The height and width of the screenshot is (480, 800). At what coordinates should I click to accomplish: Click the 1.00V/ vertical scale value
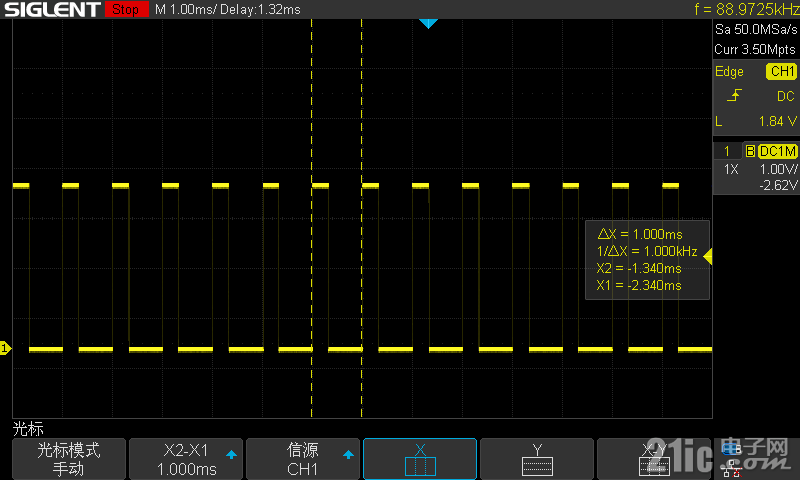(778, 169)
